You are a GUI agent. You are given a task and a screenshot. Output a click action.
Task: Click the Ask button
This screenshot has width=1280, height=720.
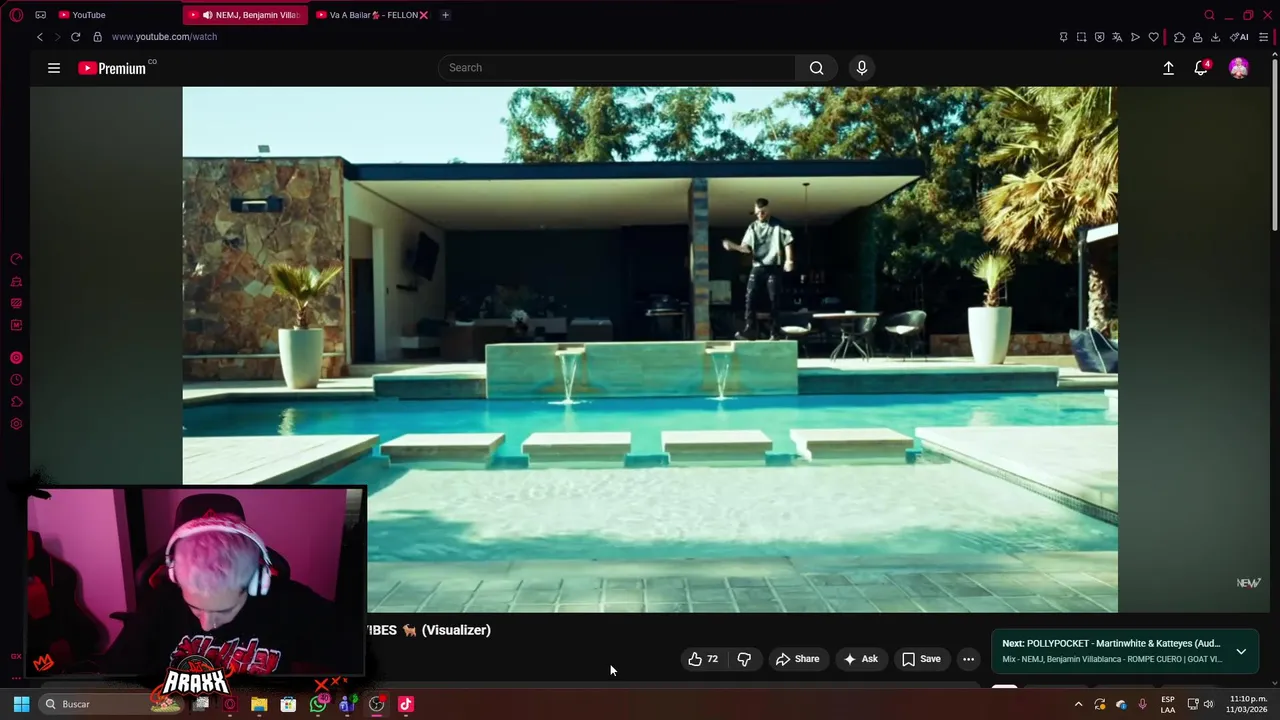coord(860,659)
